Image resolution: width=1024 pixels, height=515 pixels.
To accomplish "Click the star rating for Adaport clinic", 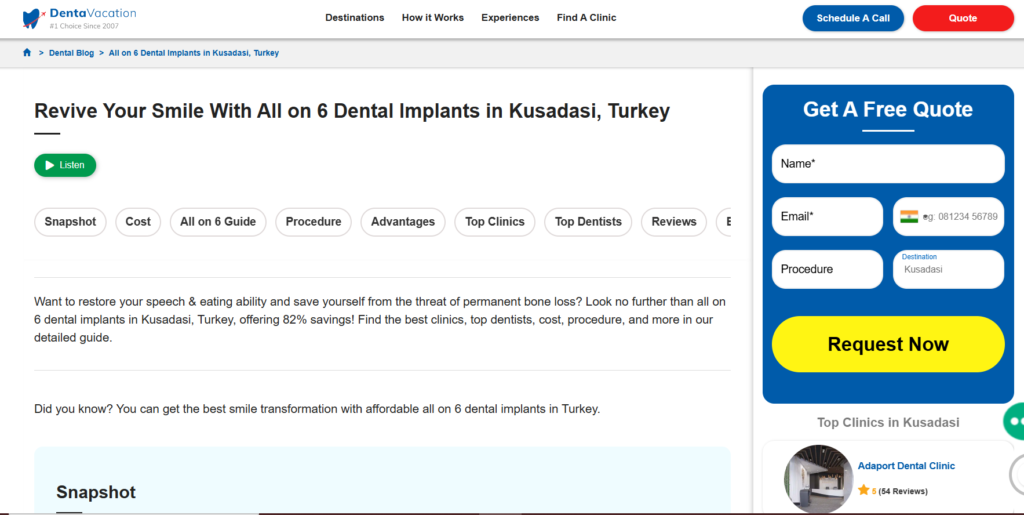I will tap(863, 490).
